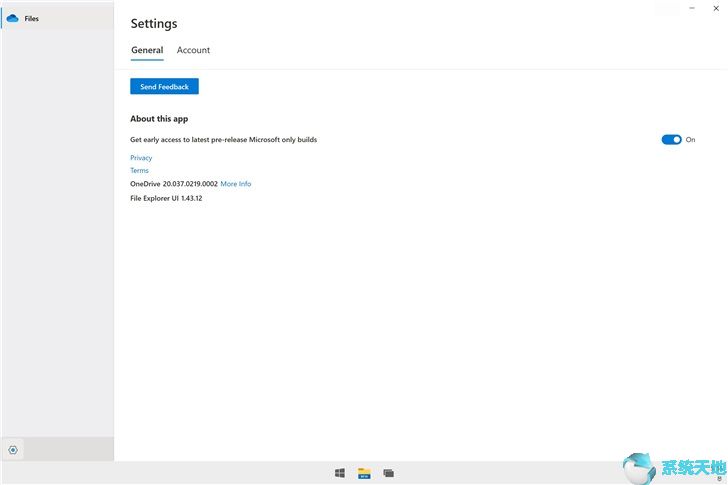Click the early access pre-release builds description
728x485 pixels.
[224, 140]
